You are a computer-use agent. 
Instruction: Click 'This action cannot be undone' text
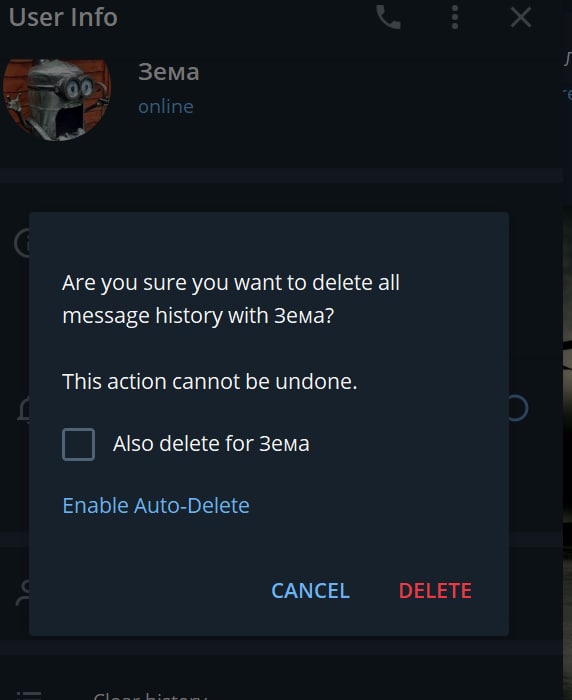(x=209, y=382)
